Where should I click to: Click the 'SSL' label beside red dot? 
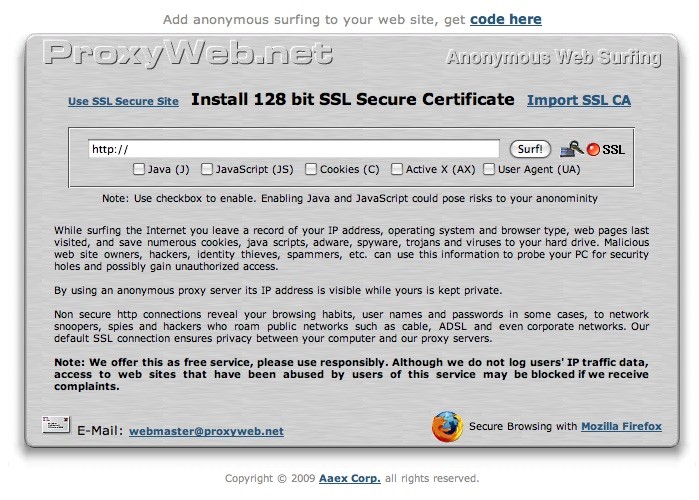(x=613, y=150)
